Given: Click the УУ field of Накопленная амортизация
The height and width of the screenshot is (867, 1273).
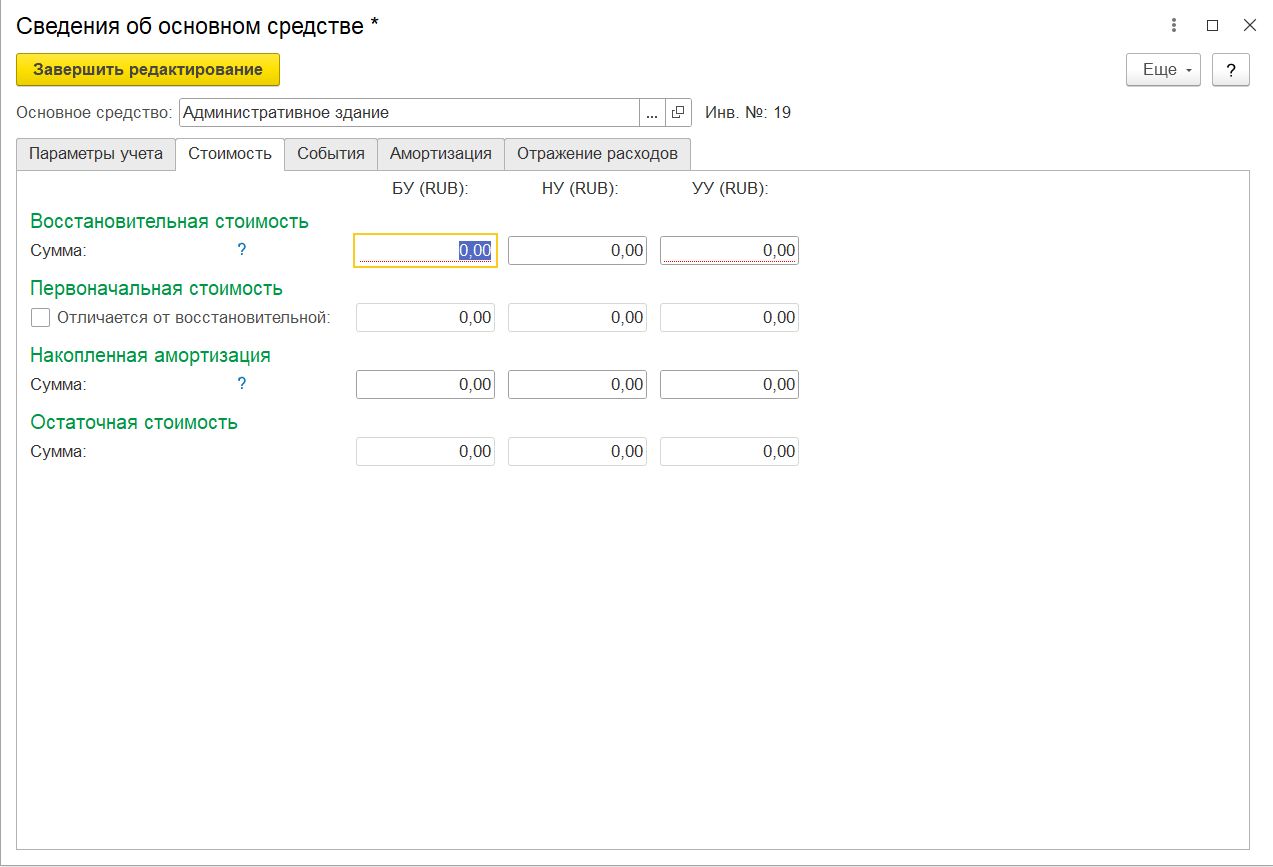Looking at the screenshot, I should coord(729,385).
